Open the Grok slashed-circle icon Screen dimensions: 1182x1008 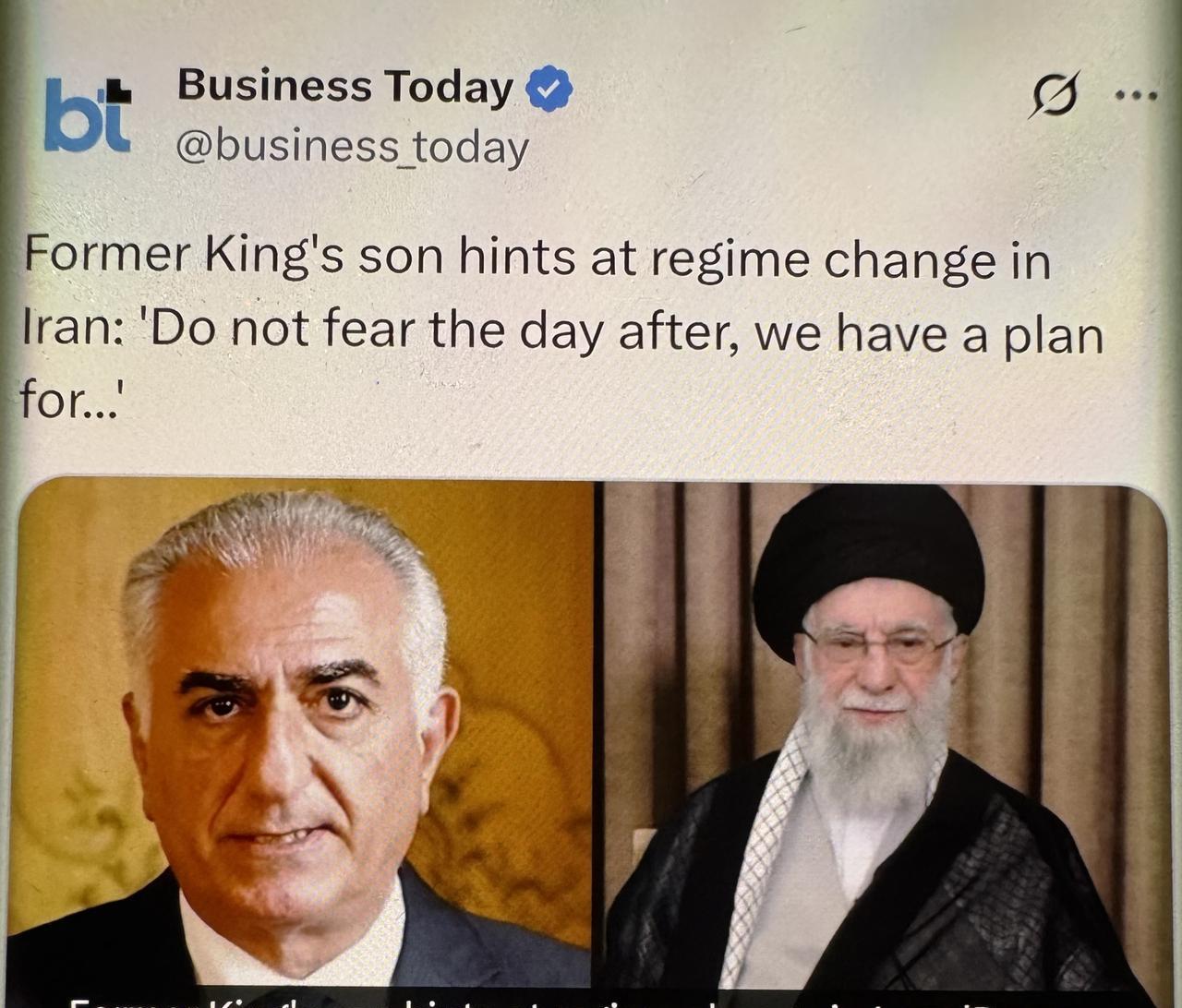[1055, 94]
